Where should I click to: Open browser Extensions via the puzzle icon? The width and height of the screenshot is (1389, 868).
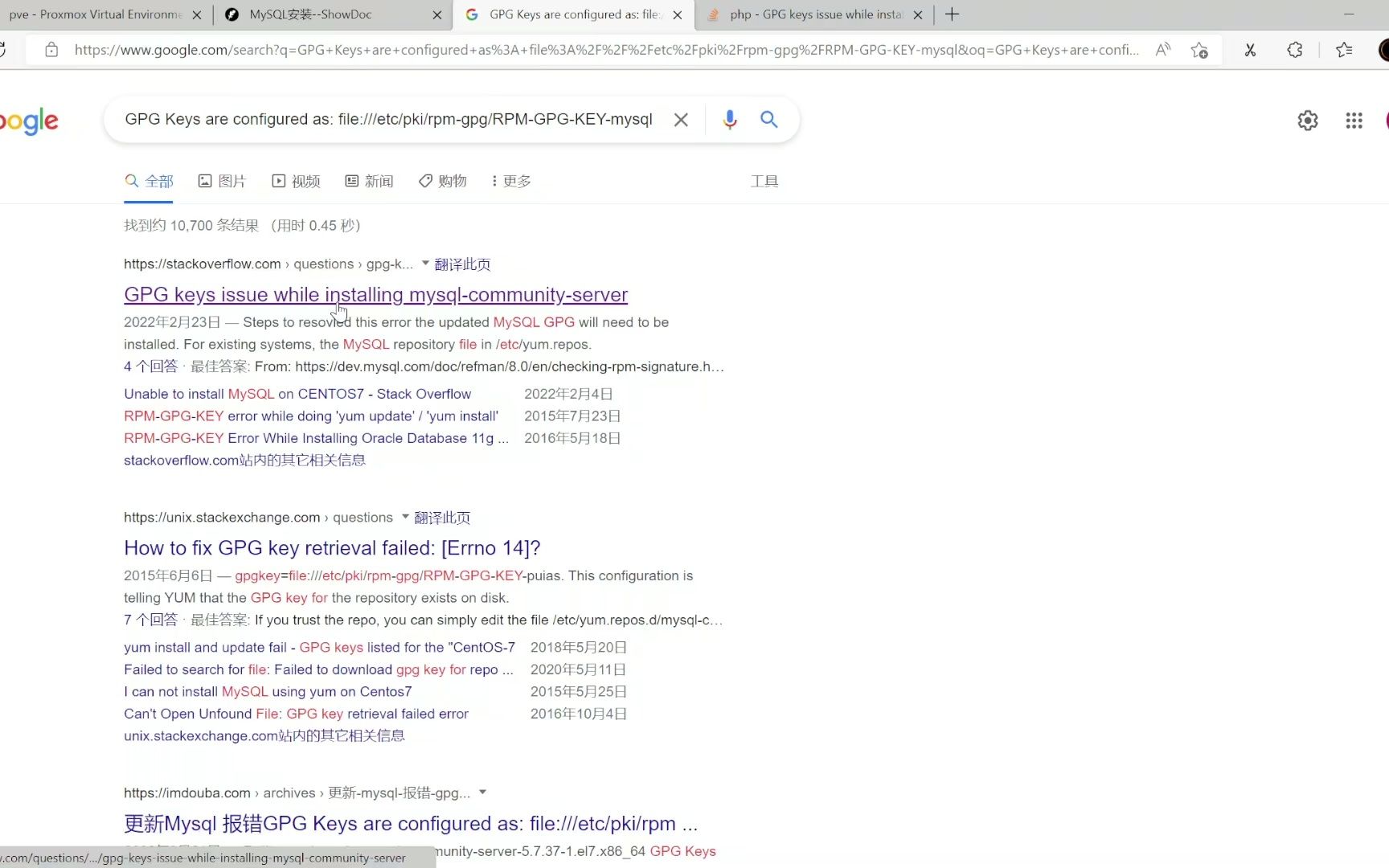coord(1294,50)
